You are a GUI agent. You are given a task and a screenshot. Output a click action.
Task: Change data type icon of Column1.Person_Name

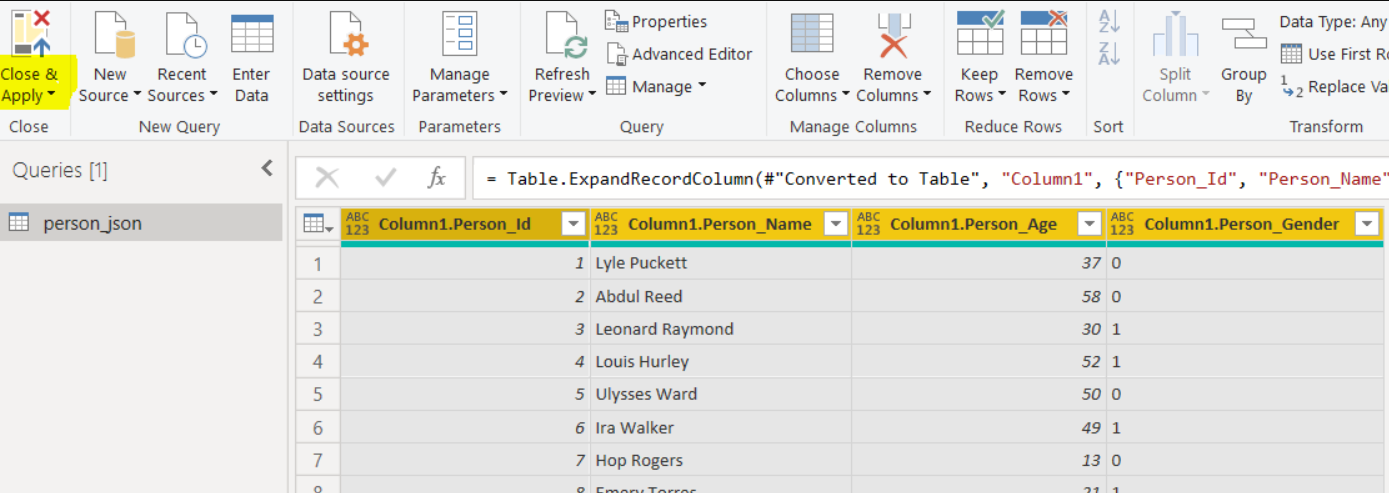tap(607, 224)
